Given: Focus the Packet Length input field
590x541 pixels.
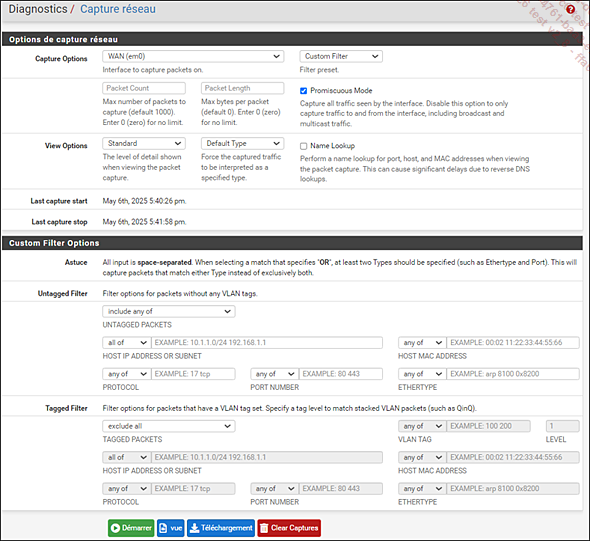Looking at the screenshot, I should click(x=242, y=88).
